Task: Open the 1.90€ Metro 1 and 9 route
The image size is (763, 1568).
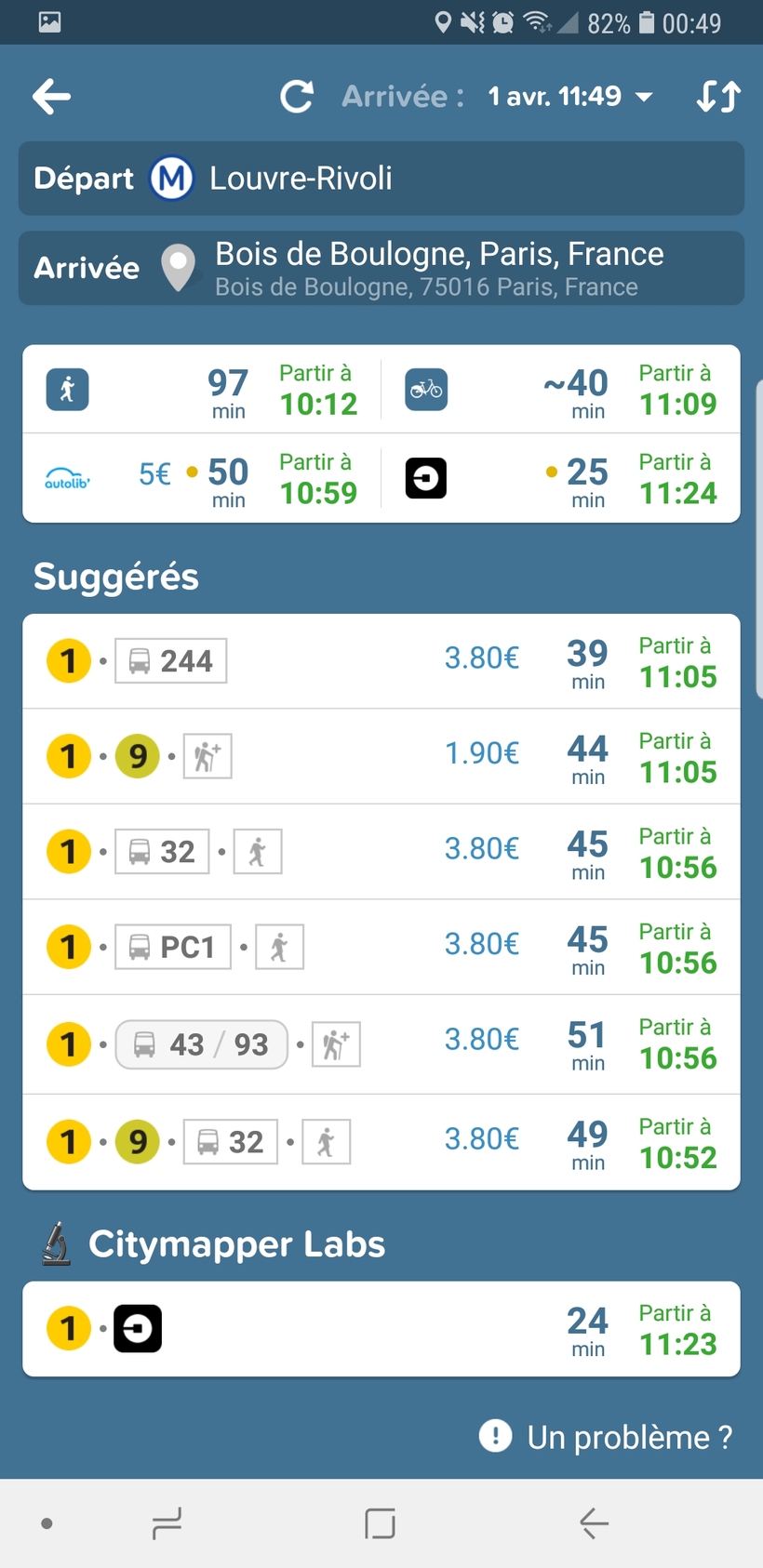Action: (x=381, y=756)
